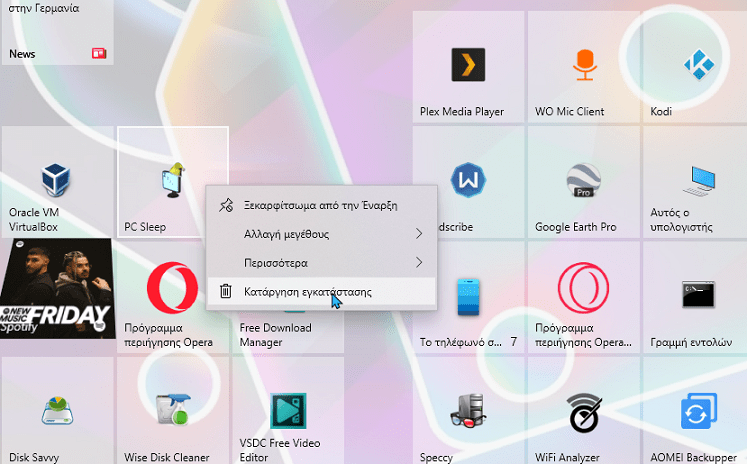Choose Ξεκαρφίτσωμα από την Έναρξη menu entry
747x464 pixels.
click(322, 205)
